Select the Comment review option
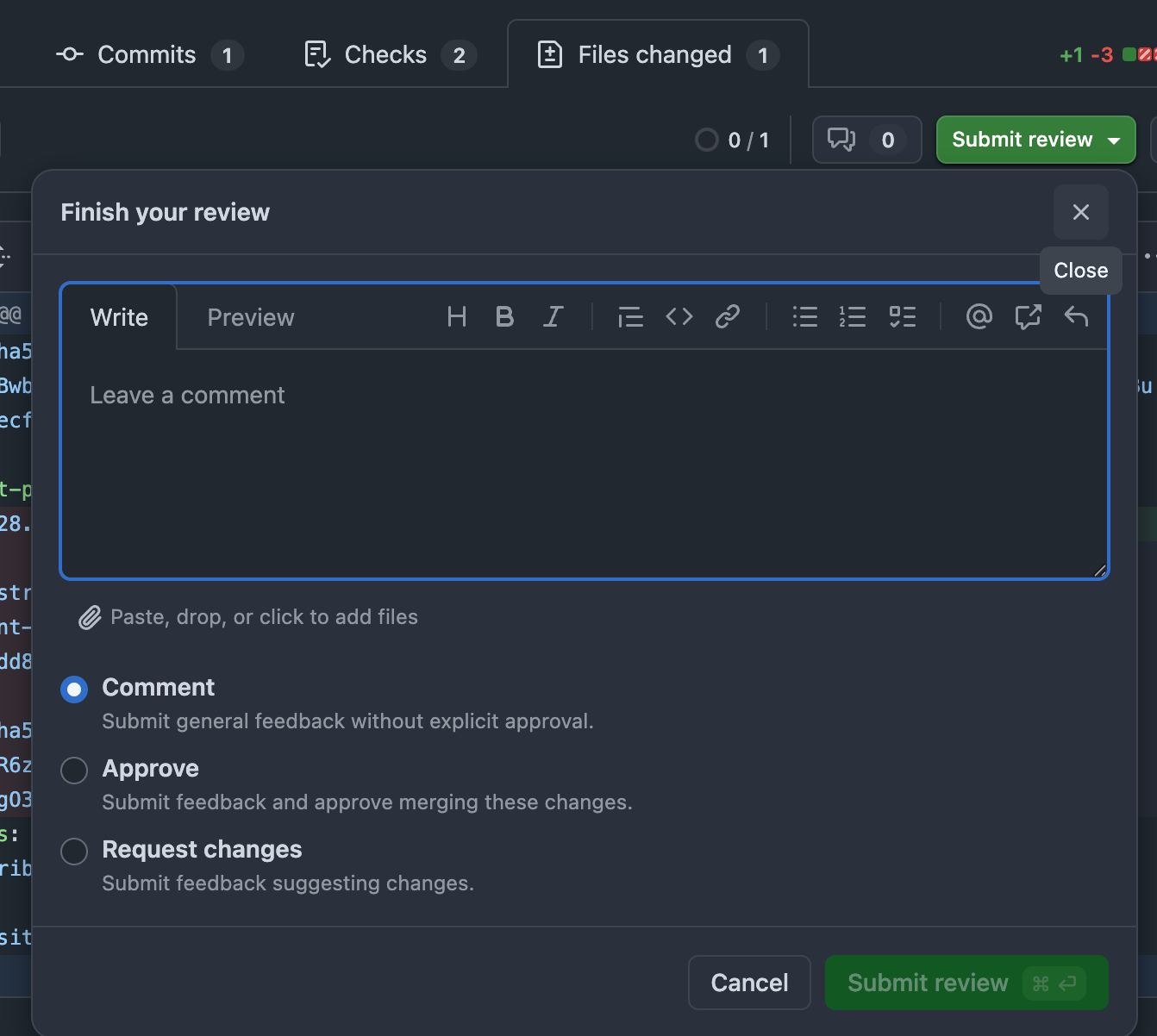 (74, 690)
